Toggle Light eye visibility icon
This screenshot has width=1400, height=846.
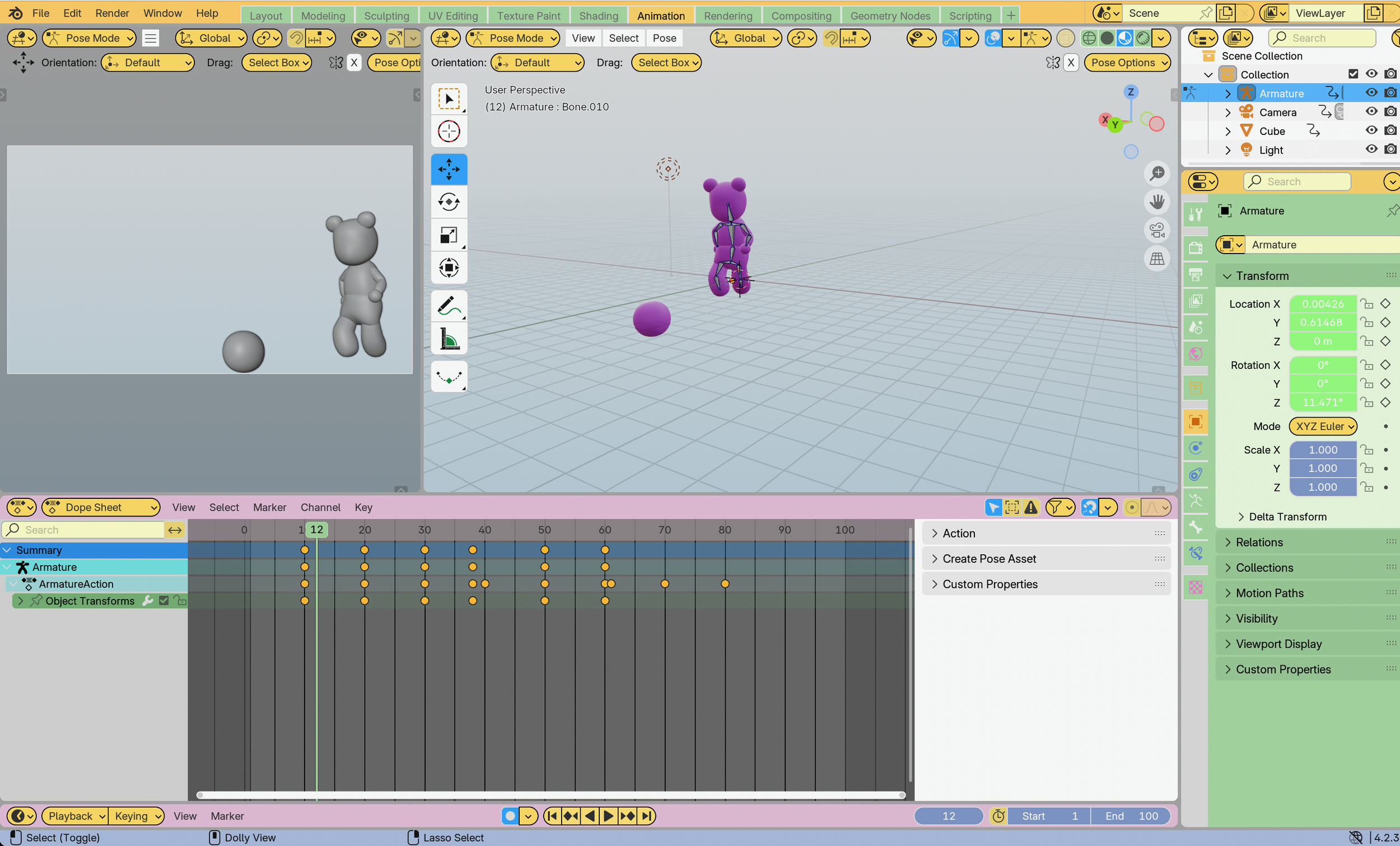coord(1371,149)
